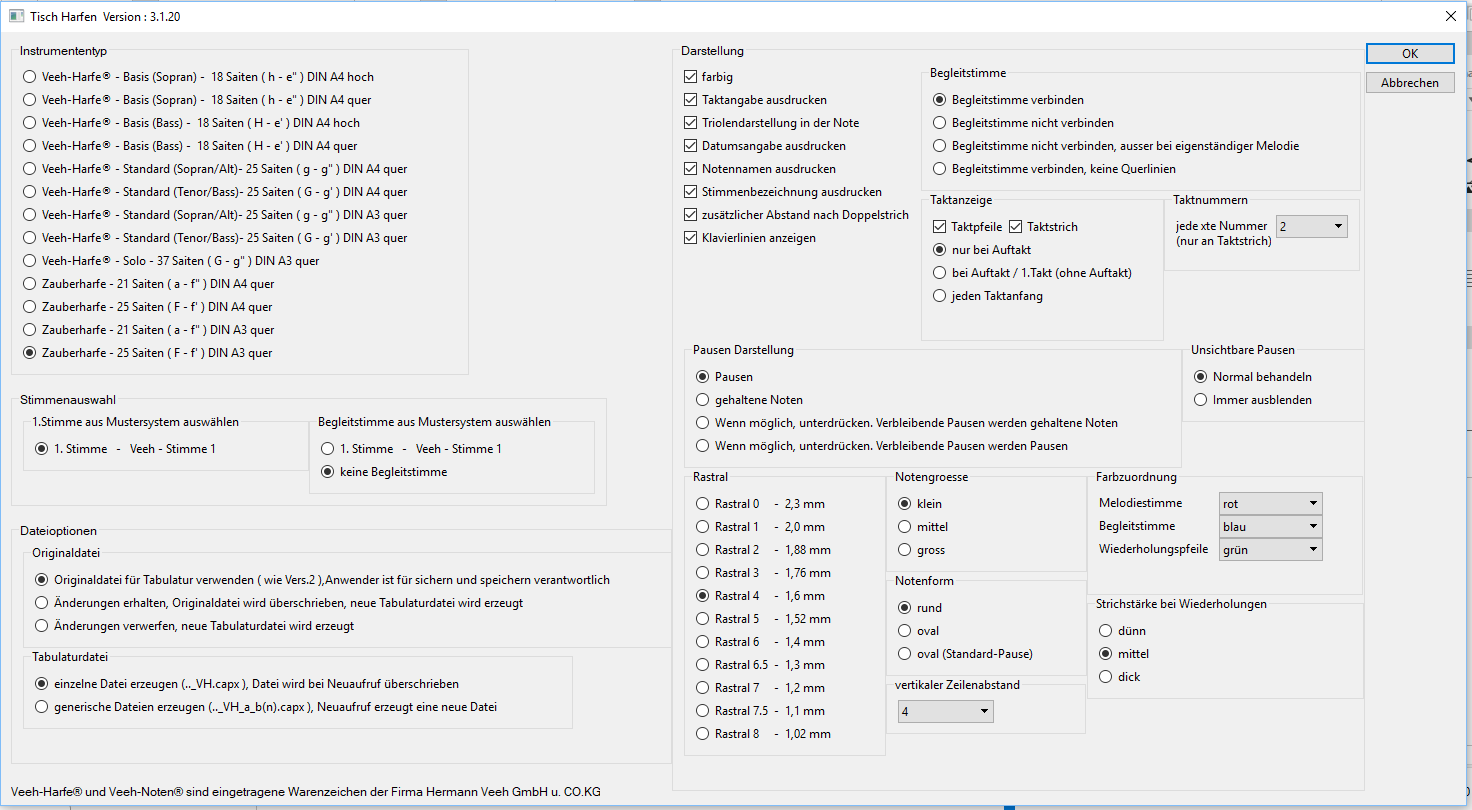Uncheck the Taktpfeile checkbox
This screenshot has width=1472, height=810.
[x=940, y=227]
